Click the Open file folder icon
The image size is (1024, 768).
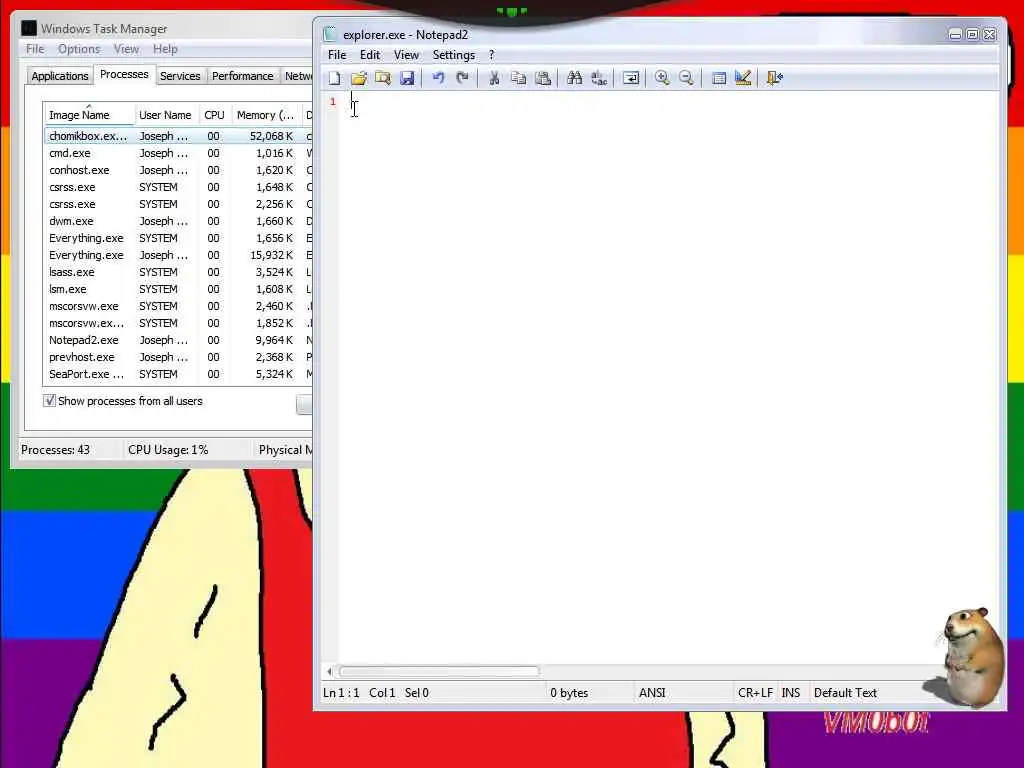click(359, 78)
